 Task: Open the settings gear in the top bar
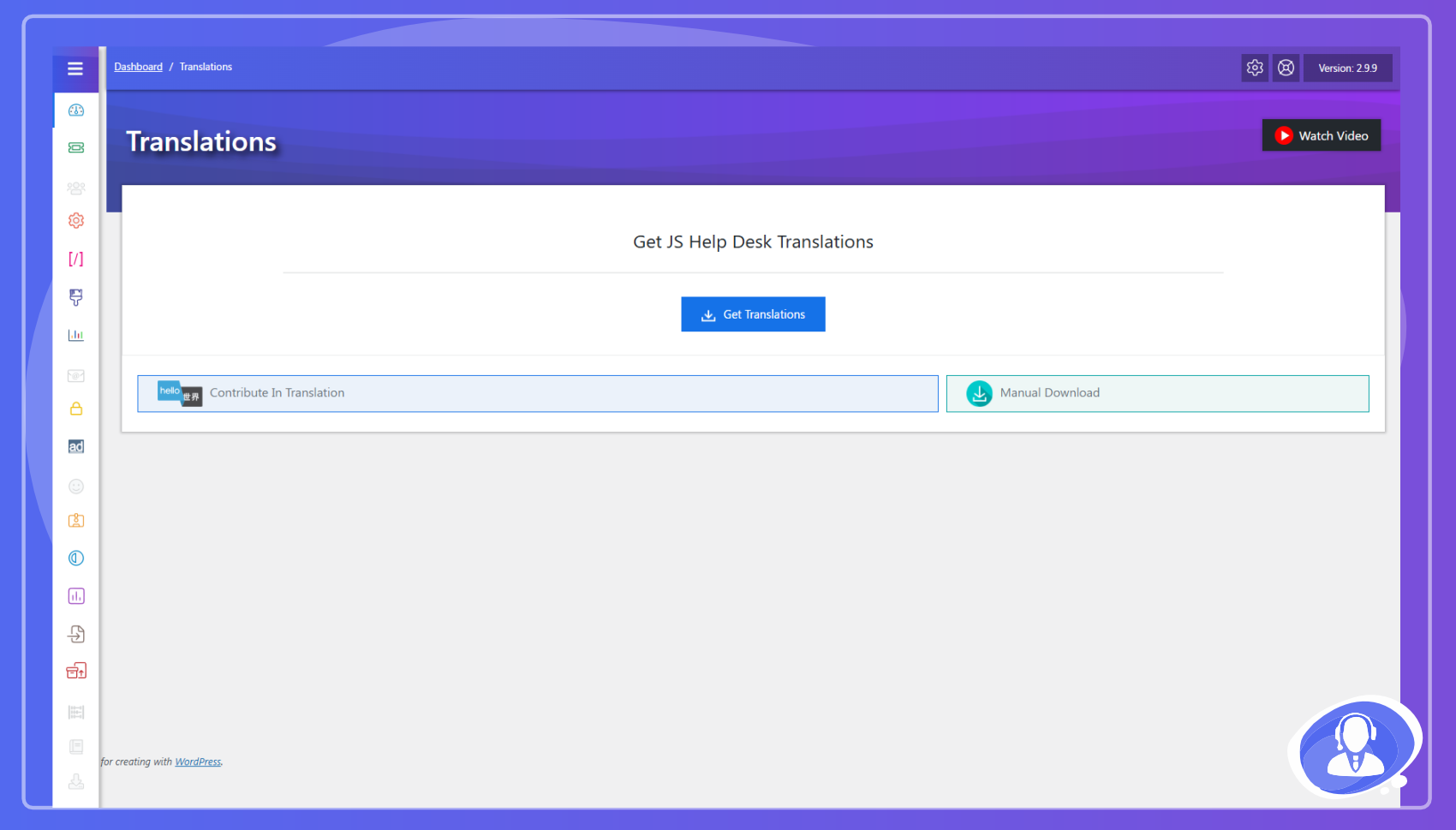tap(1255, 68)
